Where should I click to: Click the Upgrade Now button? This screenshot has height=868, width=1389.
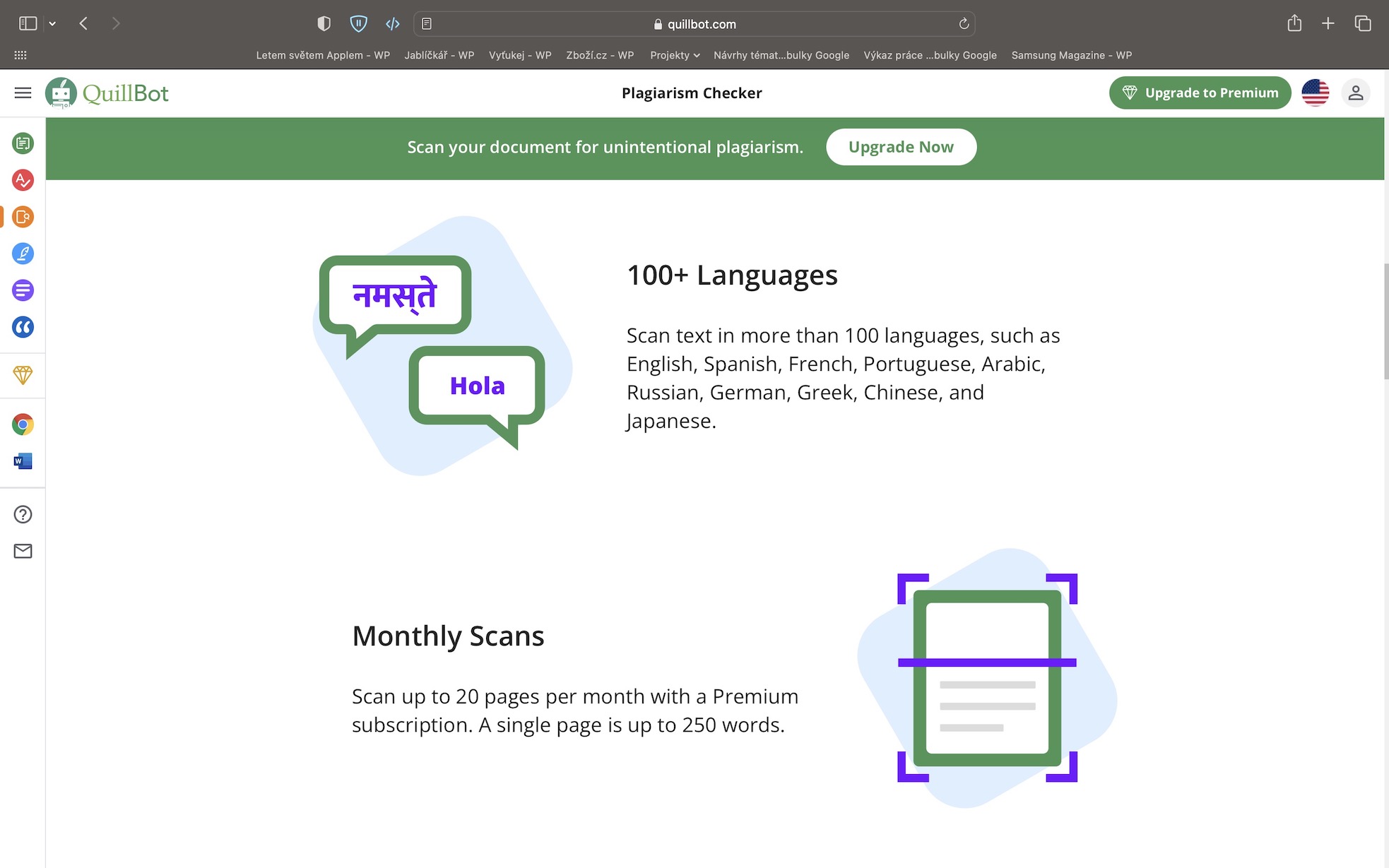tap(901, 147)
